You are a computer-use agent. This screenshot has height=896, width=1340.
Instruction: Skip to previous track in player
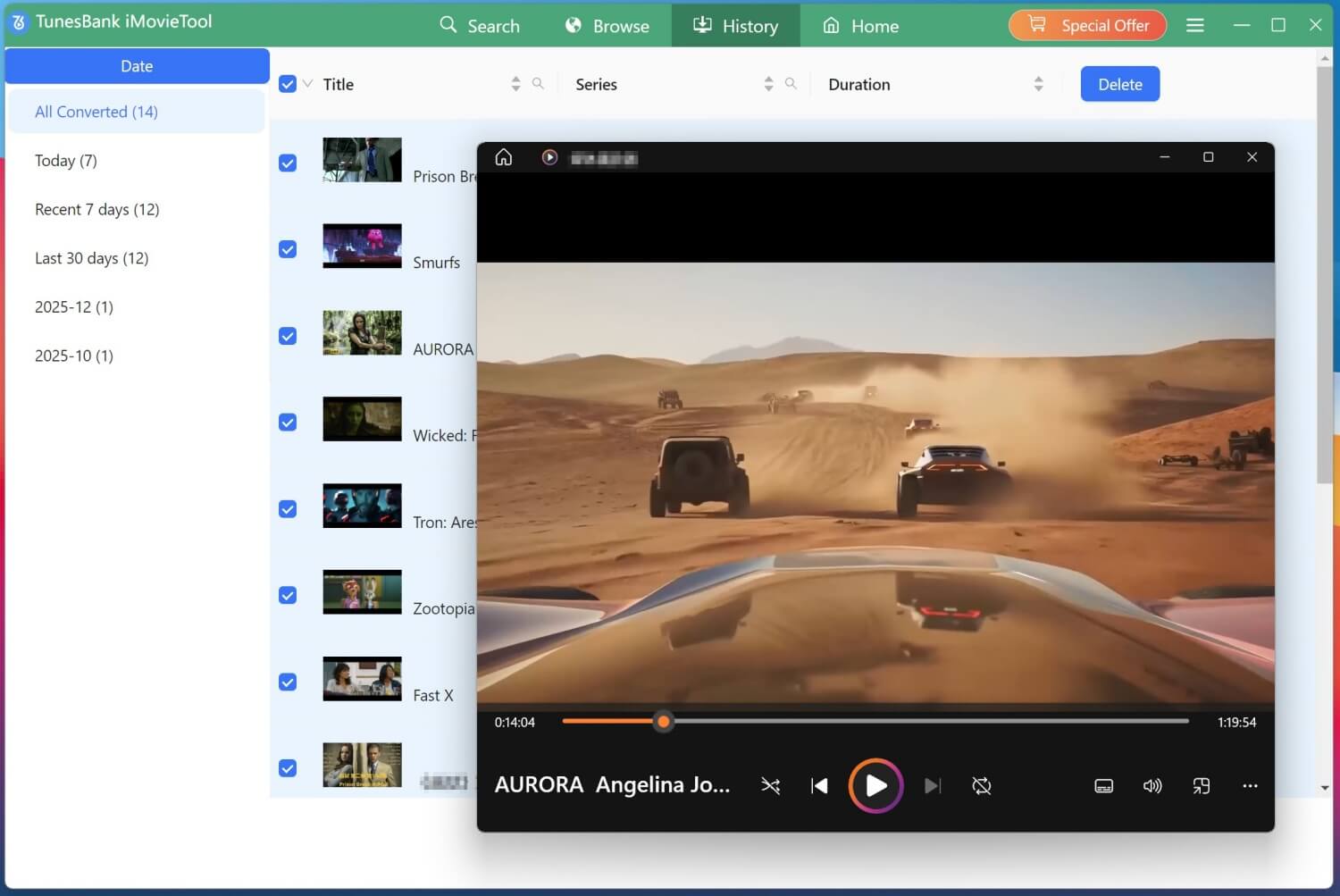click(819, 786)
